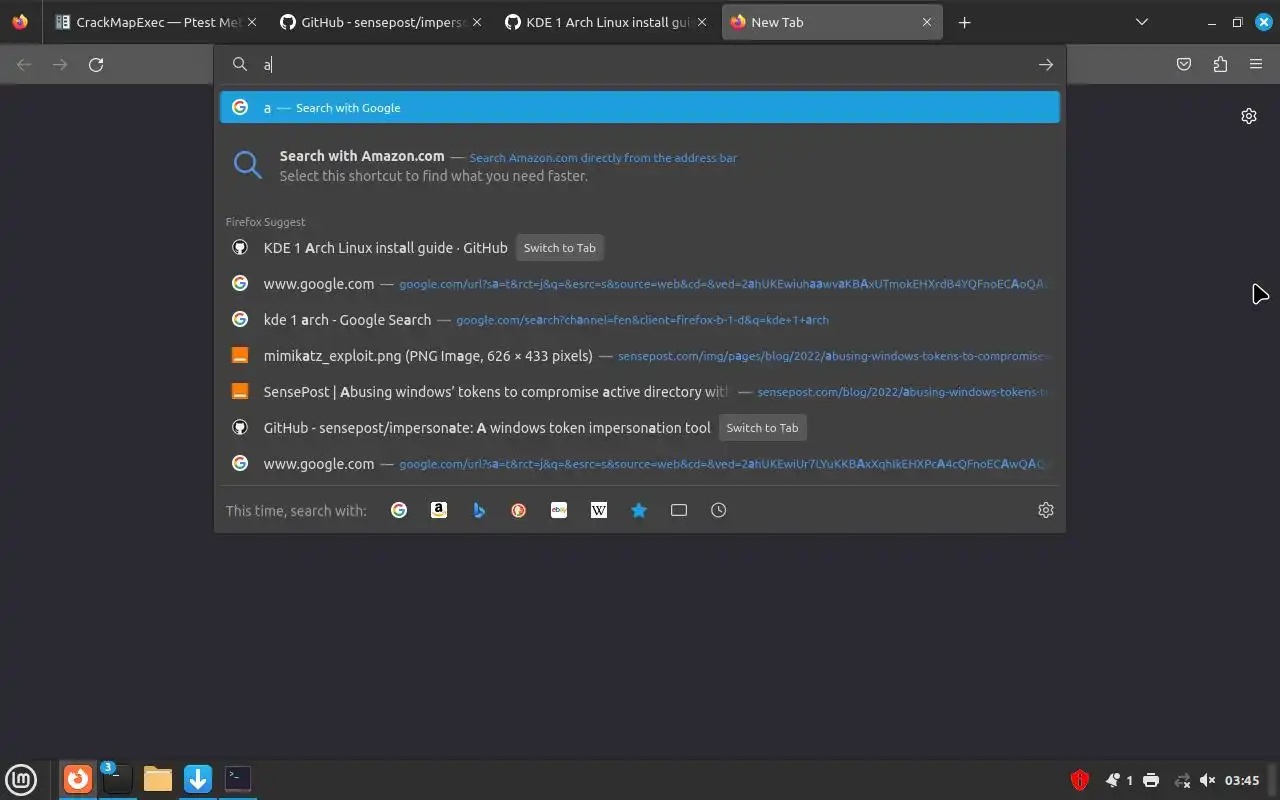Open mimikatz_exploit.png suggestion

[x=640, y=356]
